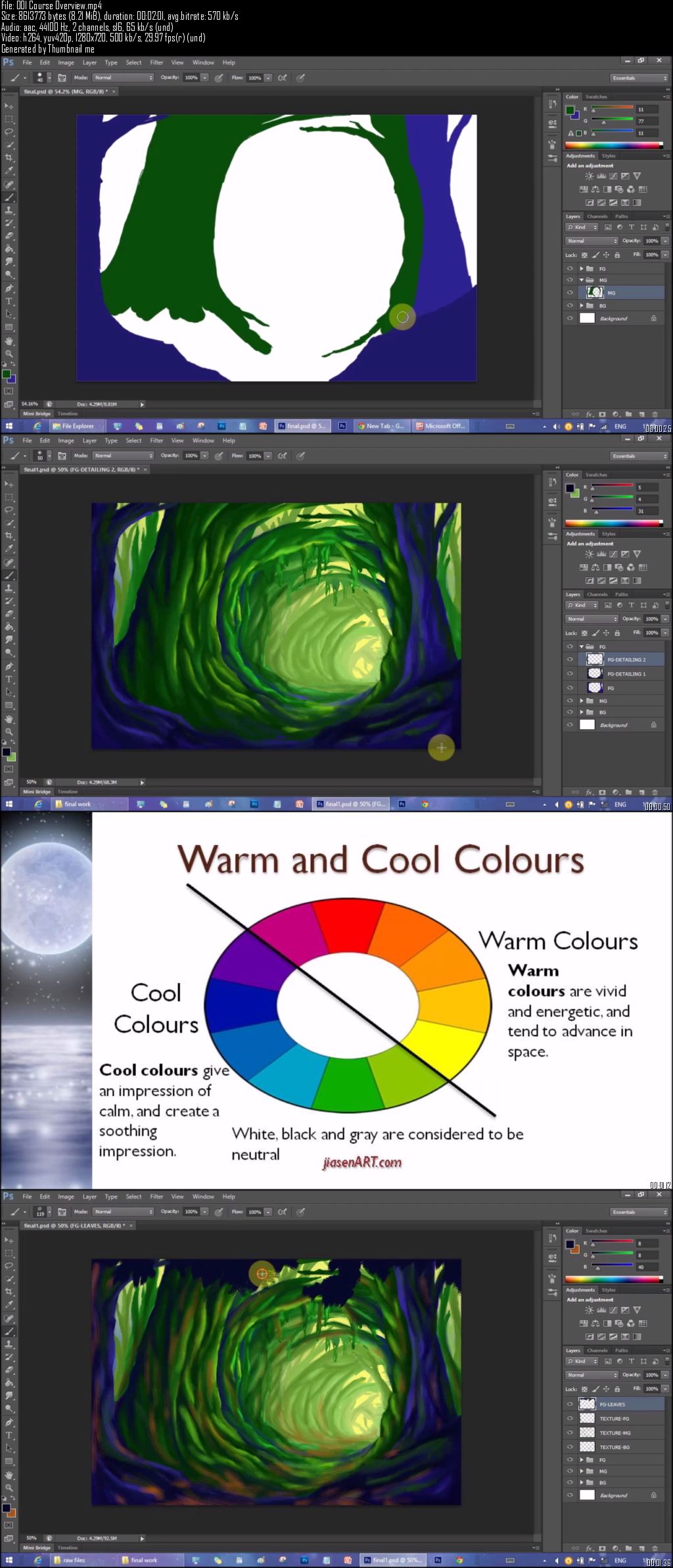Select Hand tool in FG-DETAILING 2 frame
This screenshot has width=673, height=1568.
tap(9, 719)
